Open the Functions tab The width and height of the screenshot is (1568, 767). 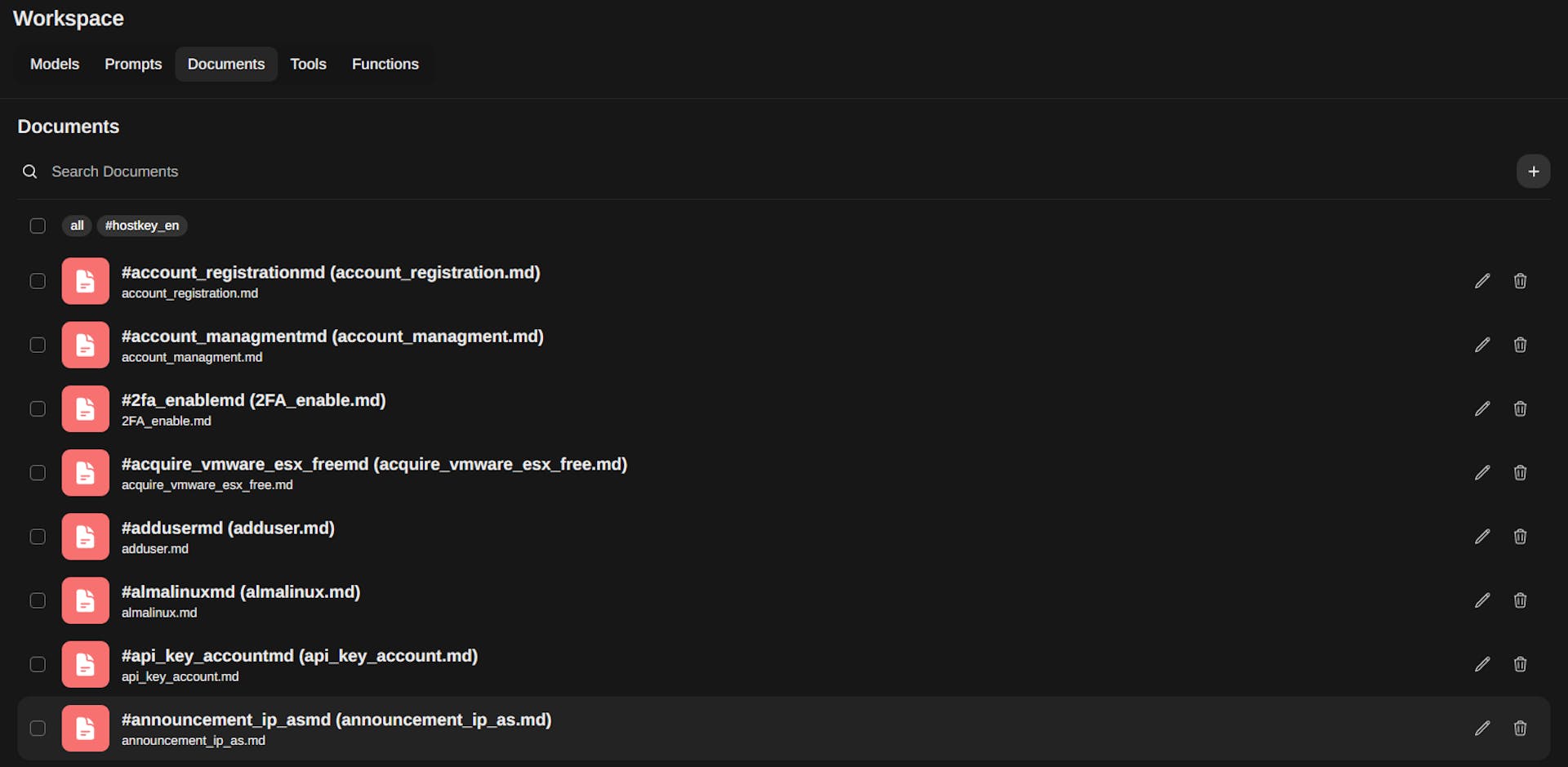point(385,64)
